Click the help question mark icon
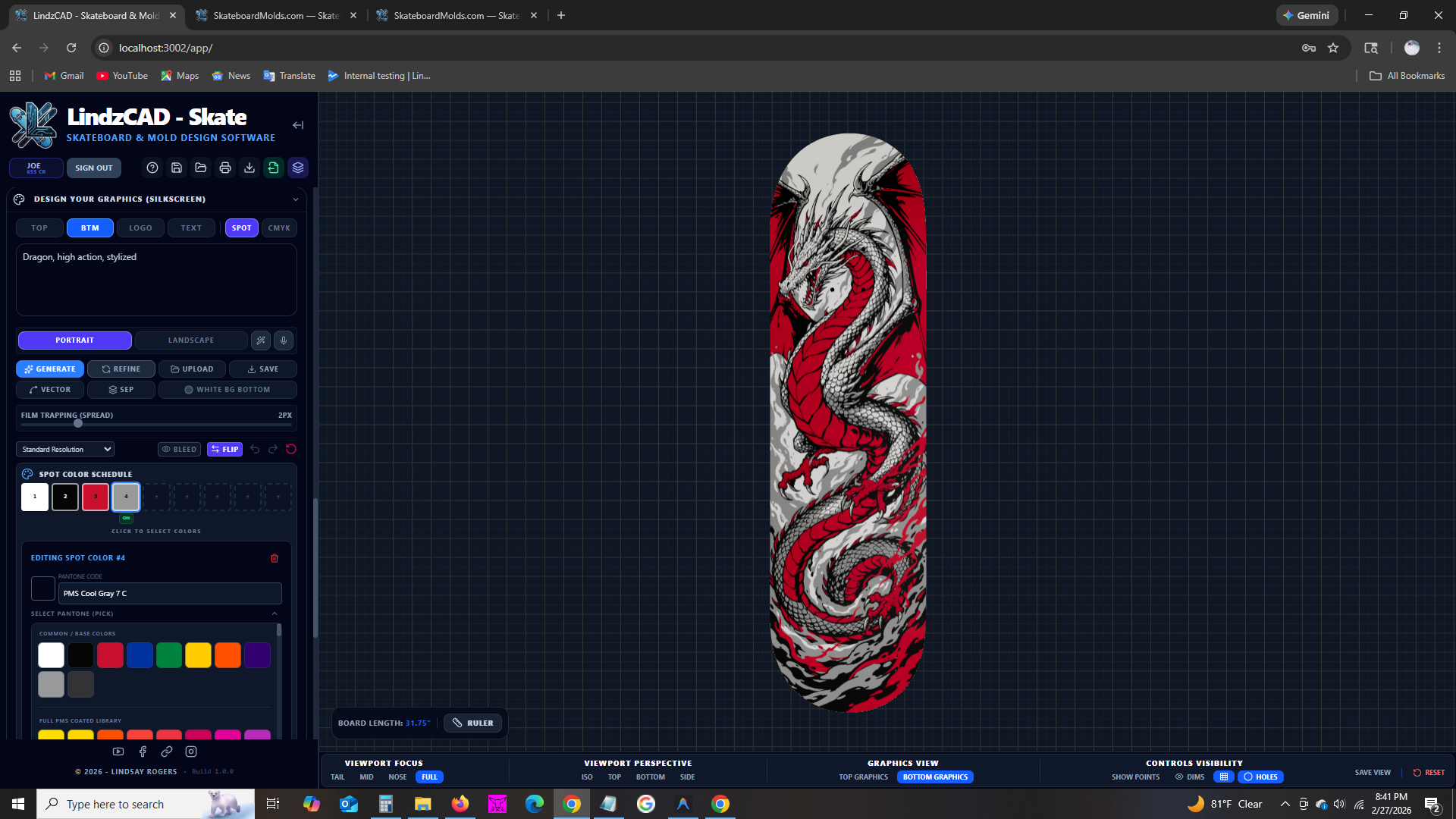The image size is (1456, 819). (x=152, y=168)
